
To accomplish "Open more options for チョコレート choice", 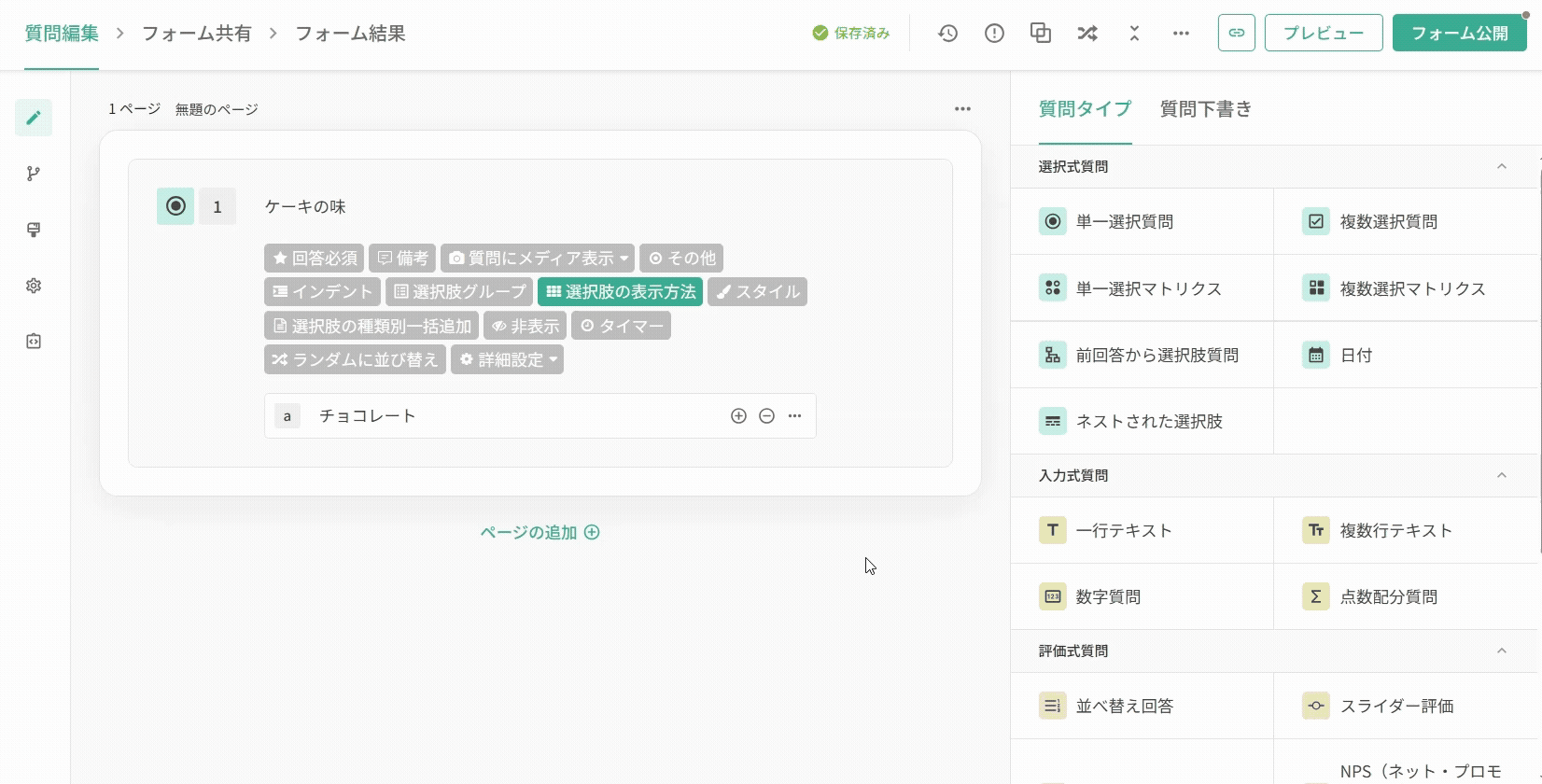I will coord(794,416).
